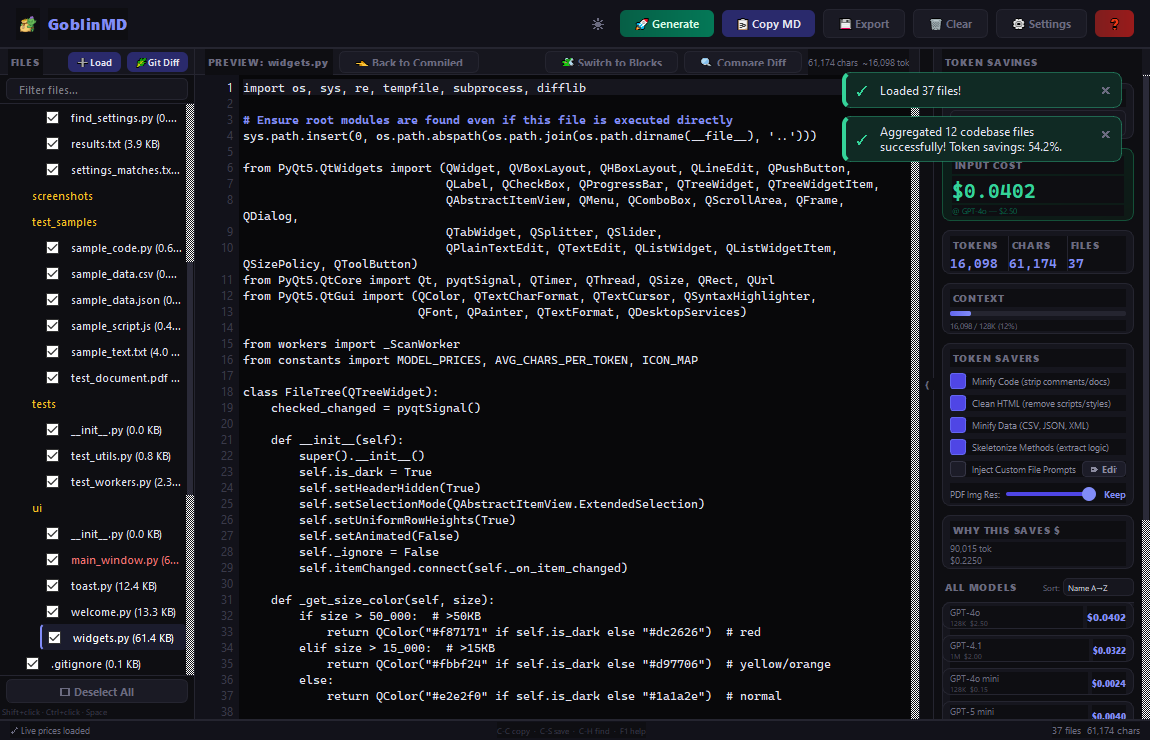Click the green checkmark on Loaded 37 files toast
The image size is (1150, 740).
tap(862, 91)
